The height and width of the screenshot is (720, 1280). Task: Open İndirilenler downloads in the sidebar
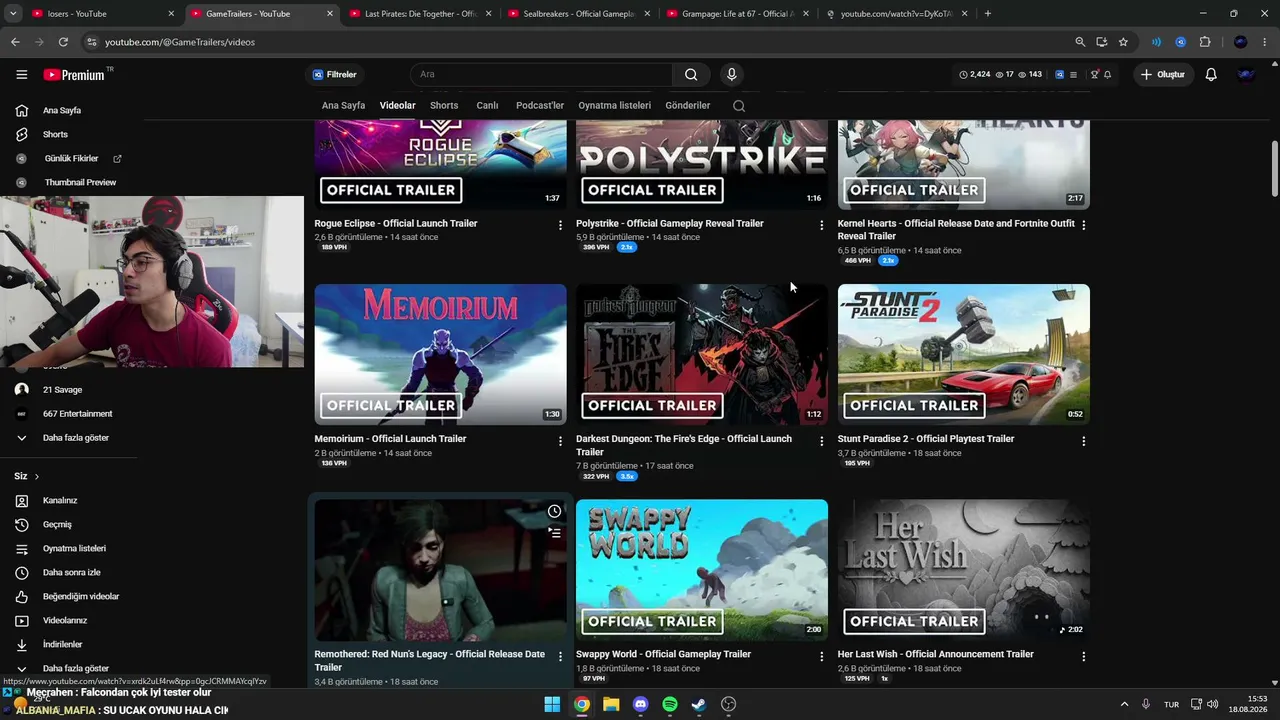[62, 645]
